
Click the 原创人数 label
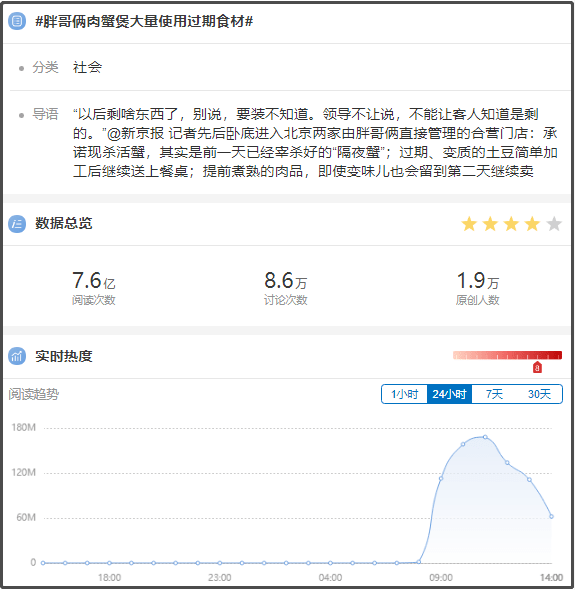coord(478,300)
